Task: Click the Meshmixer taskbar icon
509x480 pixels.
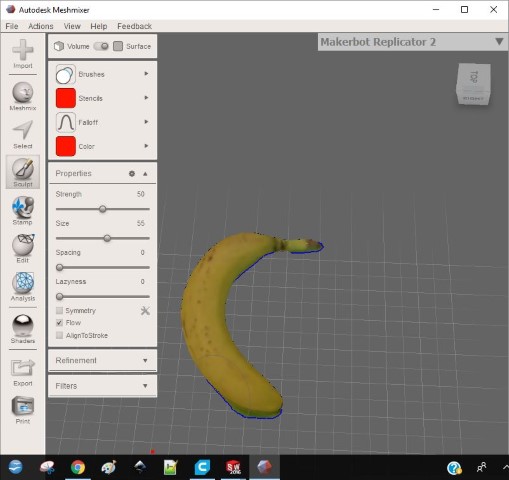Action: point(264,467)
